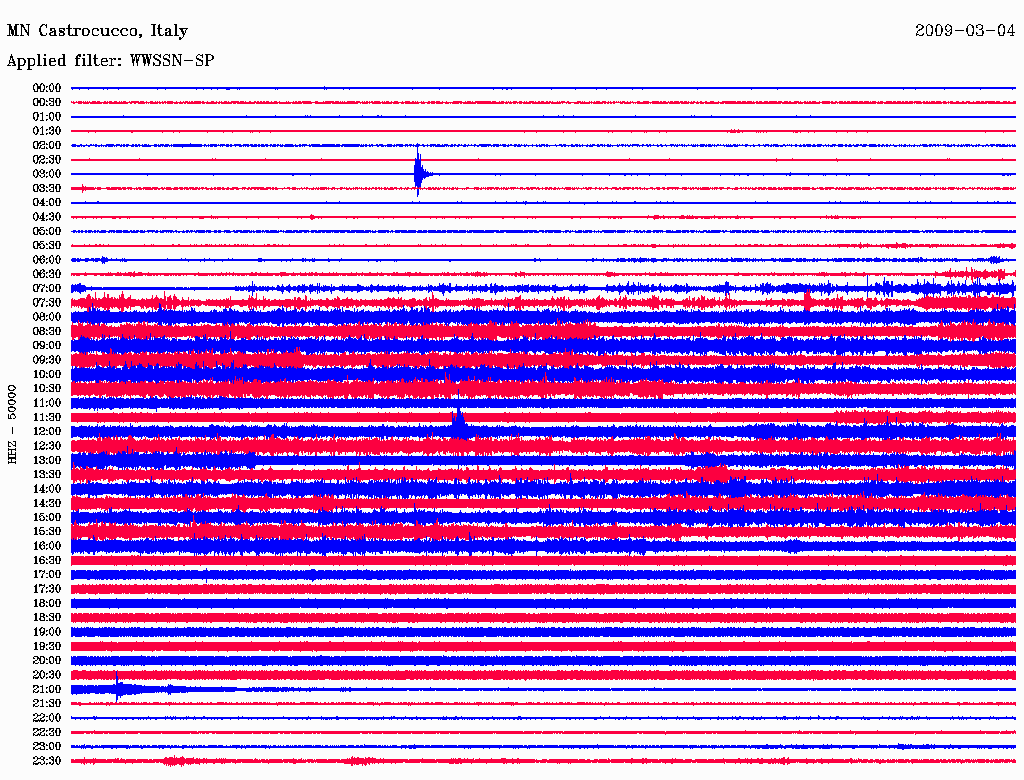Image resolution: width=1024 pixels, height=780 pixels.
Task: Click the 23:30 time label
Action: coord(47,760)
